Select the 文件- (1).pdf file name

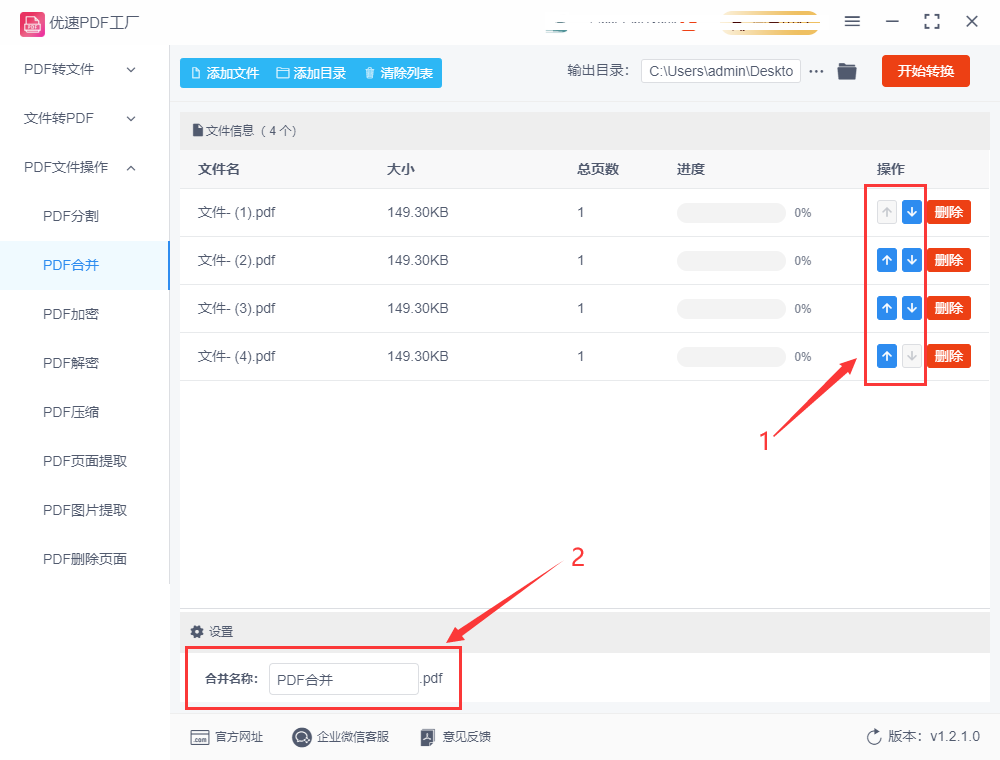(x=237, y=212)
